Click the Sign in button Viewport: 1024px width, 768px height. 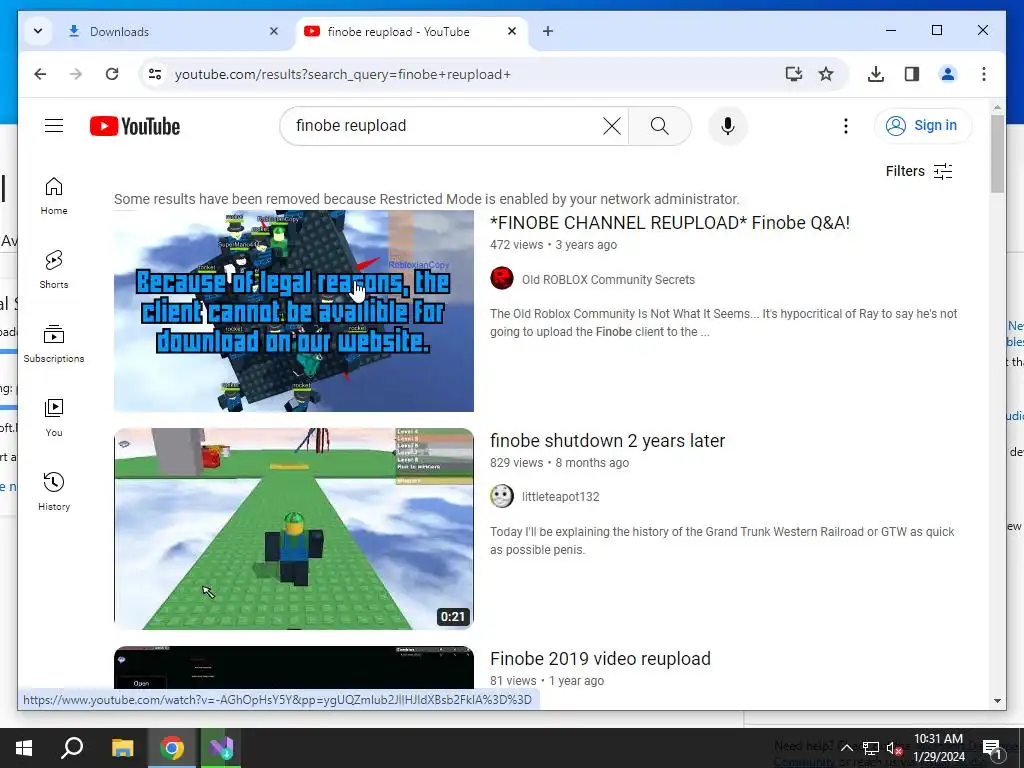tap(923, 125)
